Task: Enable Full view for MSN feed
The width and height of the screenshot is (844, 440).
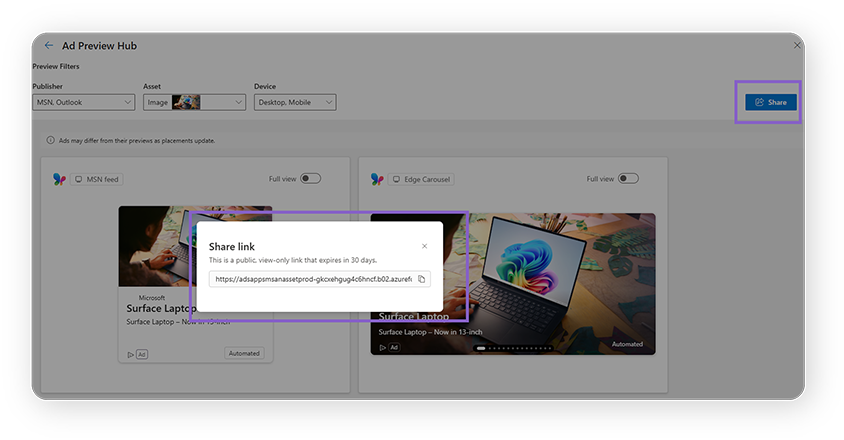Action: [x=310, y=179]
